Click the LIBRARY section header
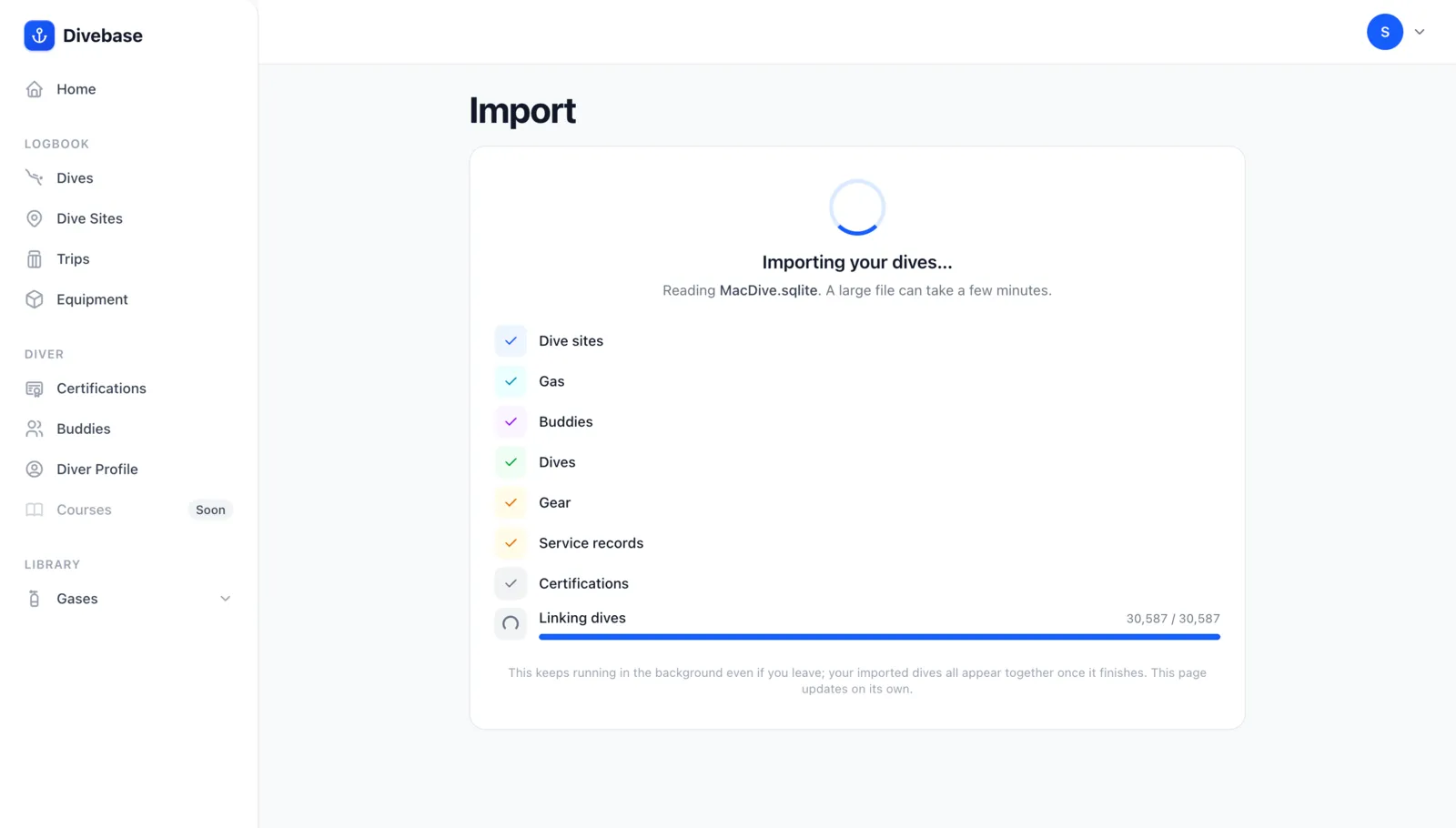The image size is (1456, 828). tap(52, 564)
